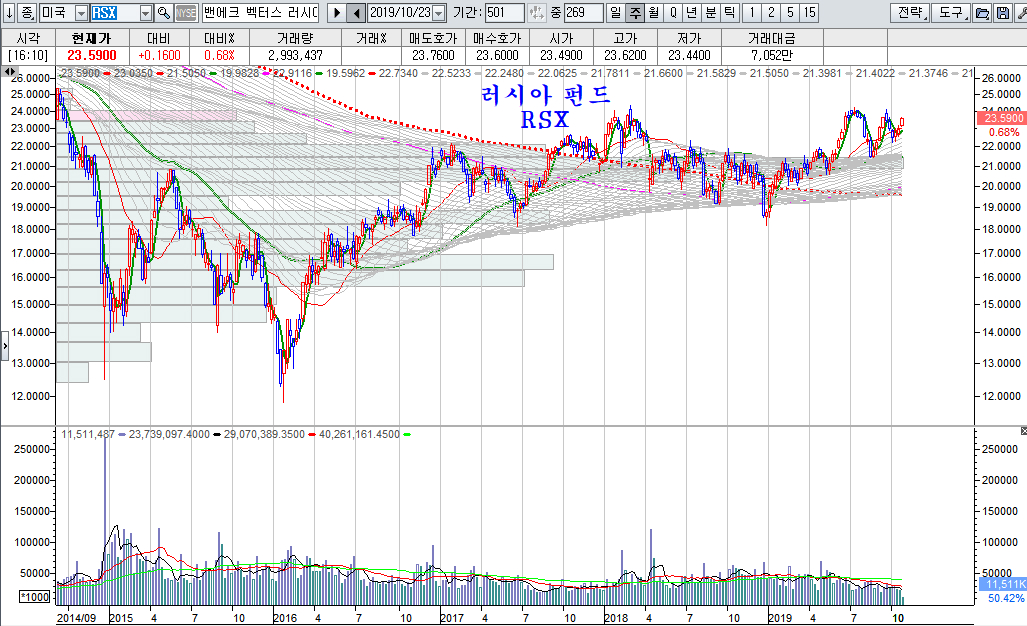Click the legend left-right arrows icon
The height and width of the screenshot is (626, 1027).
pos(10,71)
